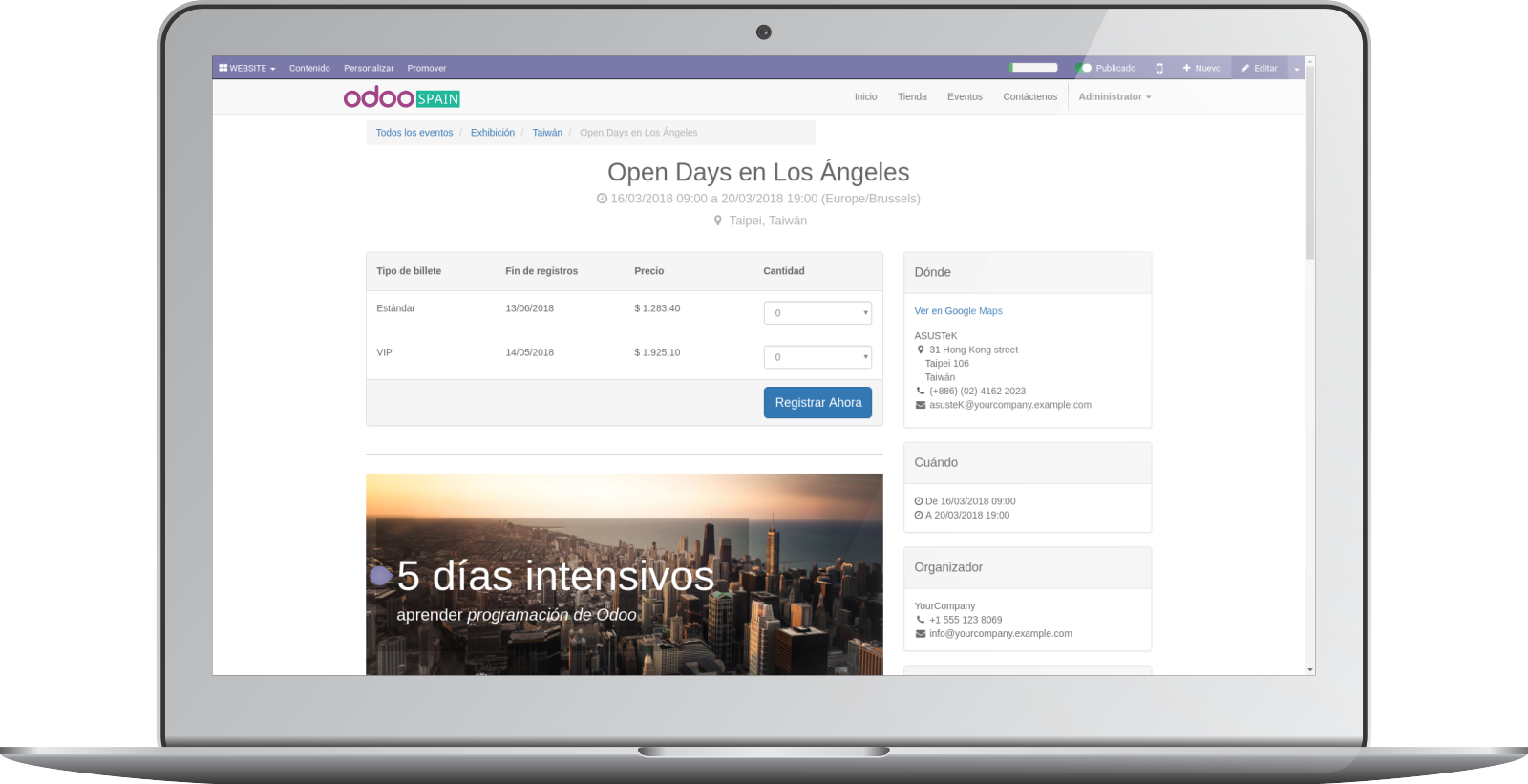Viewport: 1528px width, 784px height.
Task: Open the VIP ticket quantity dropdown
Action: tap(817, 357)
